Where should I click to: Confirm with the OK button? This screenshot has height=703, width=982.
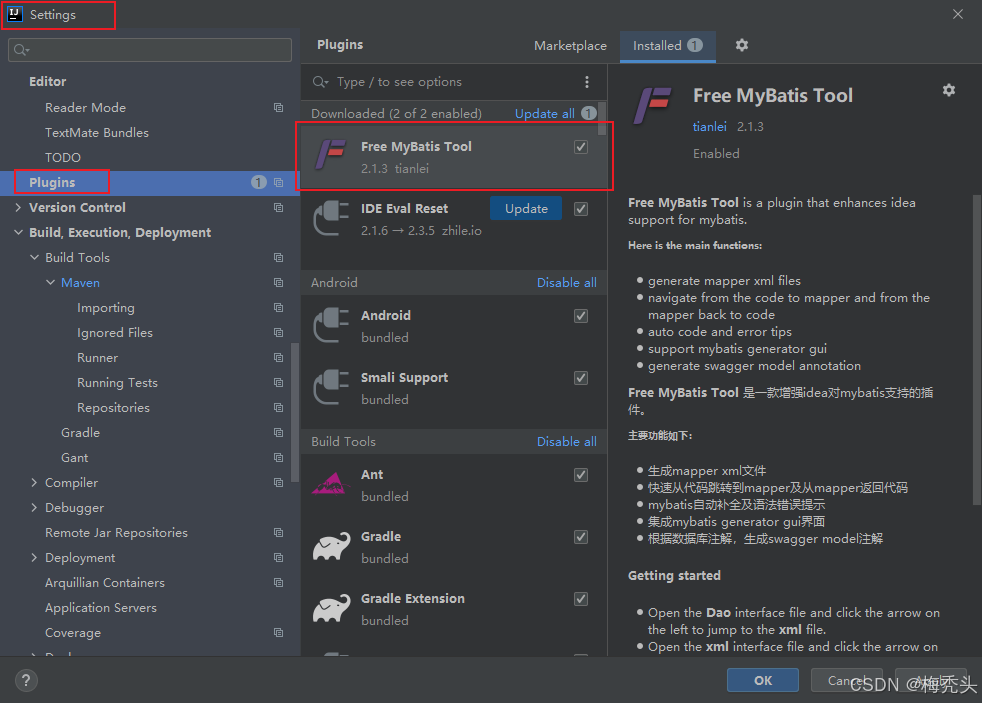pyautogui.click(x=763, y=680)
